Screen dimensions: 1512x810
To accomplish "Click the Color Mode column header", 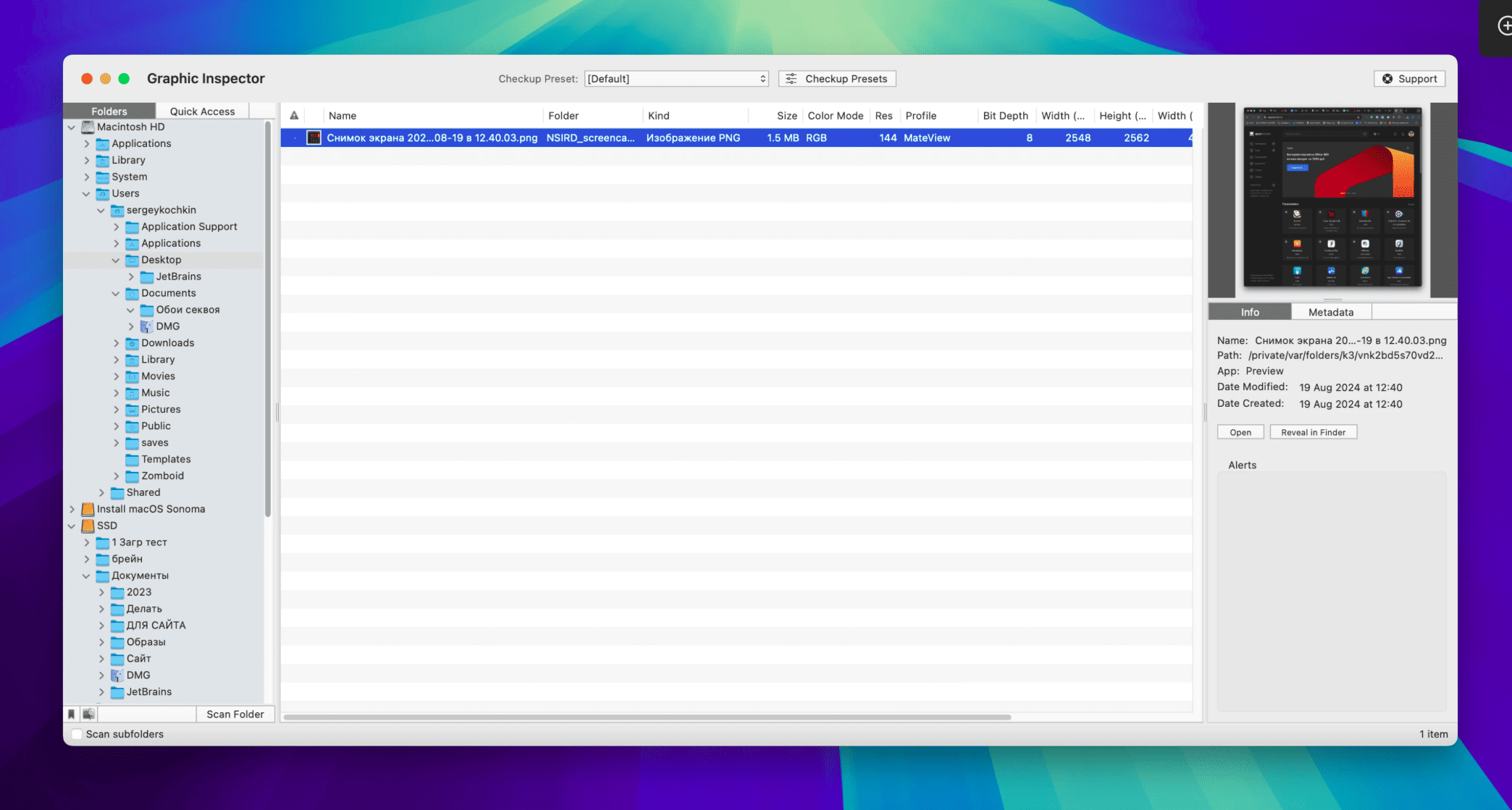I will (836, 116).
